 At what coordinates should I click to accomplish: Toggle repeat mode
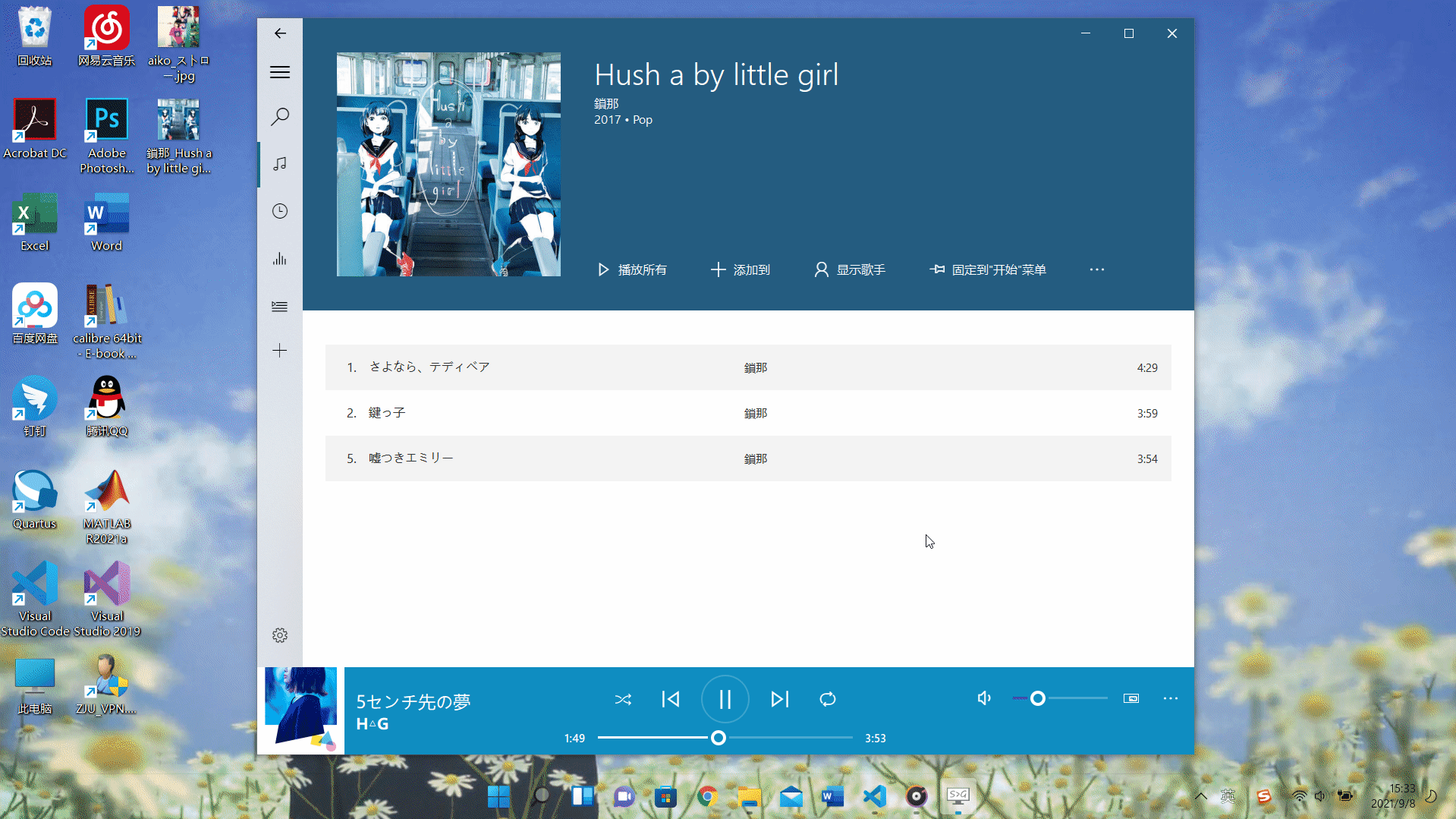pyautogui.click(x=828, y=699)
